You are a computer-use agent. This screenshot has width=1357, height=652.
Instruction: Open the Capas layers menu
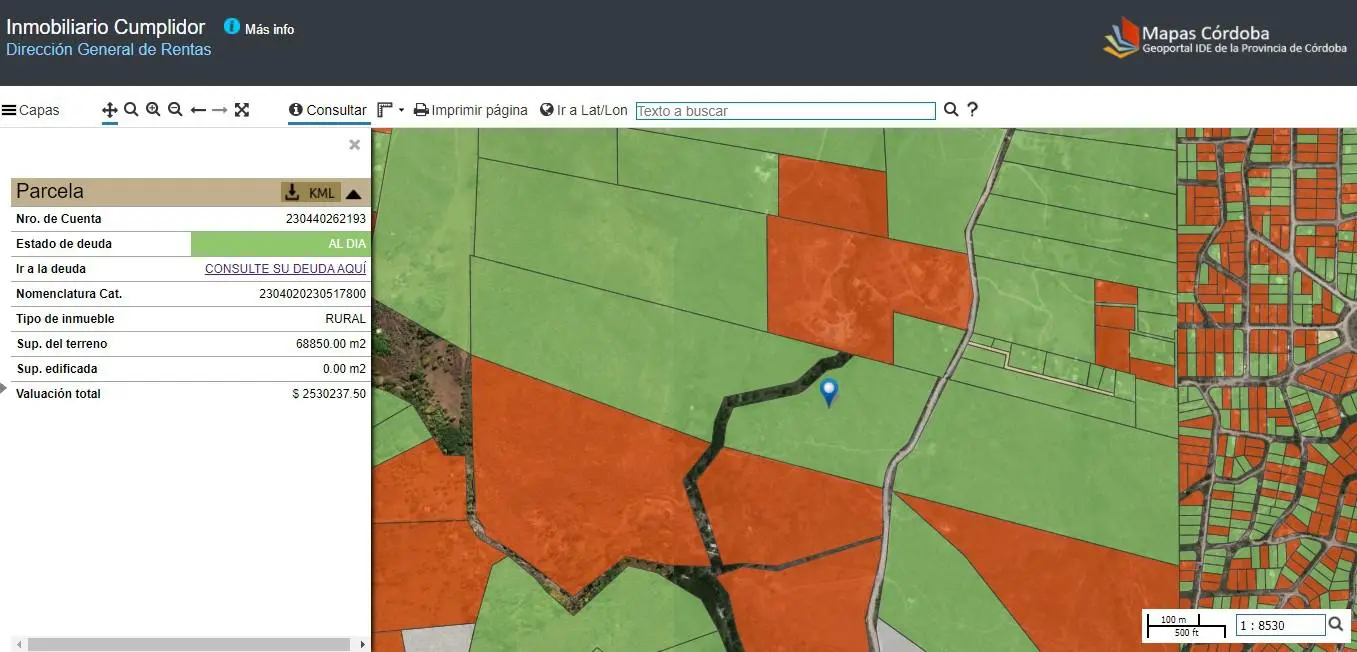[30, 110]
